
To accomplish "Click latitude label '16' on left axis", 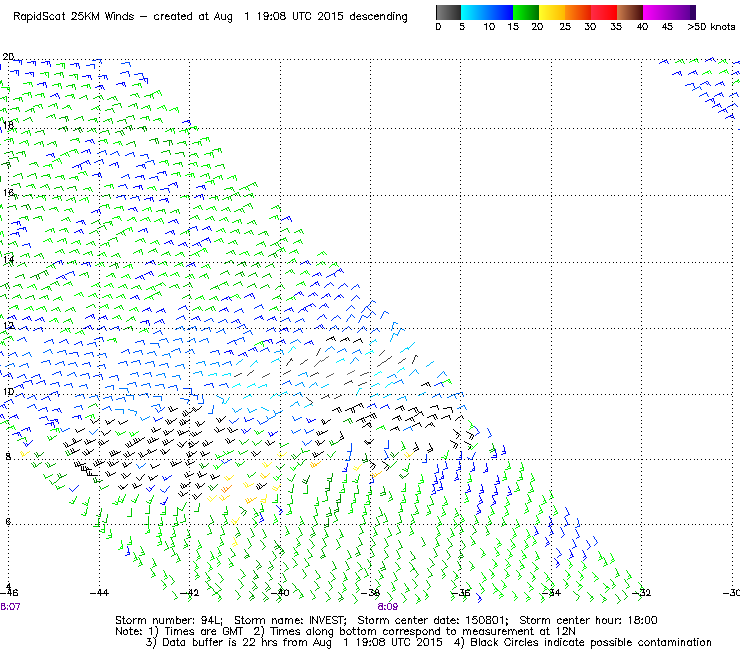I will click(x=8, y=192).
